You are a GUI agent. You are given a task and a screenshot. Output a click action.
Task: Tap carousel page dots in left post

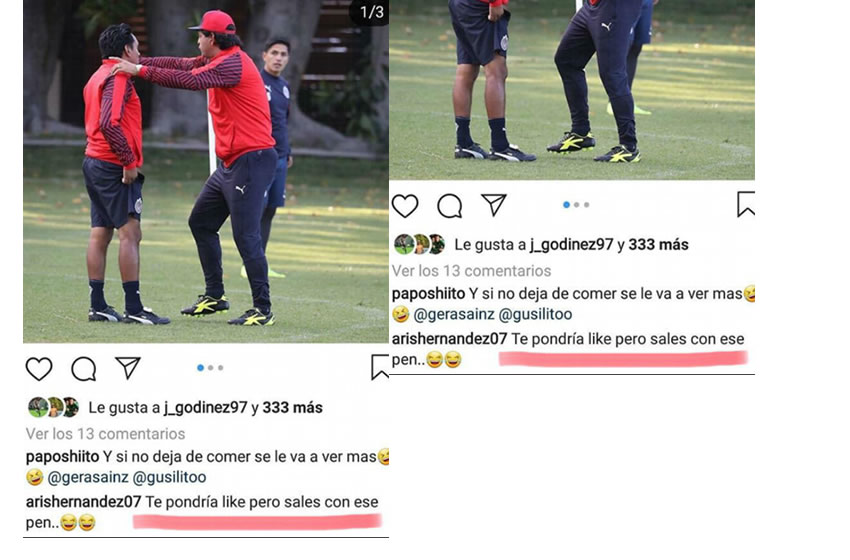(x=210, y=368)
